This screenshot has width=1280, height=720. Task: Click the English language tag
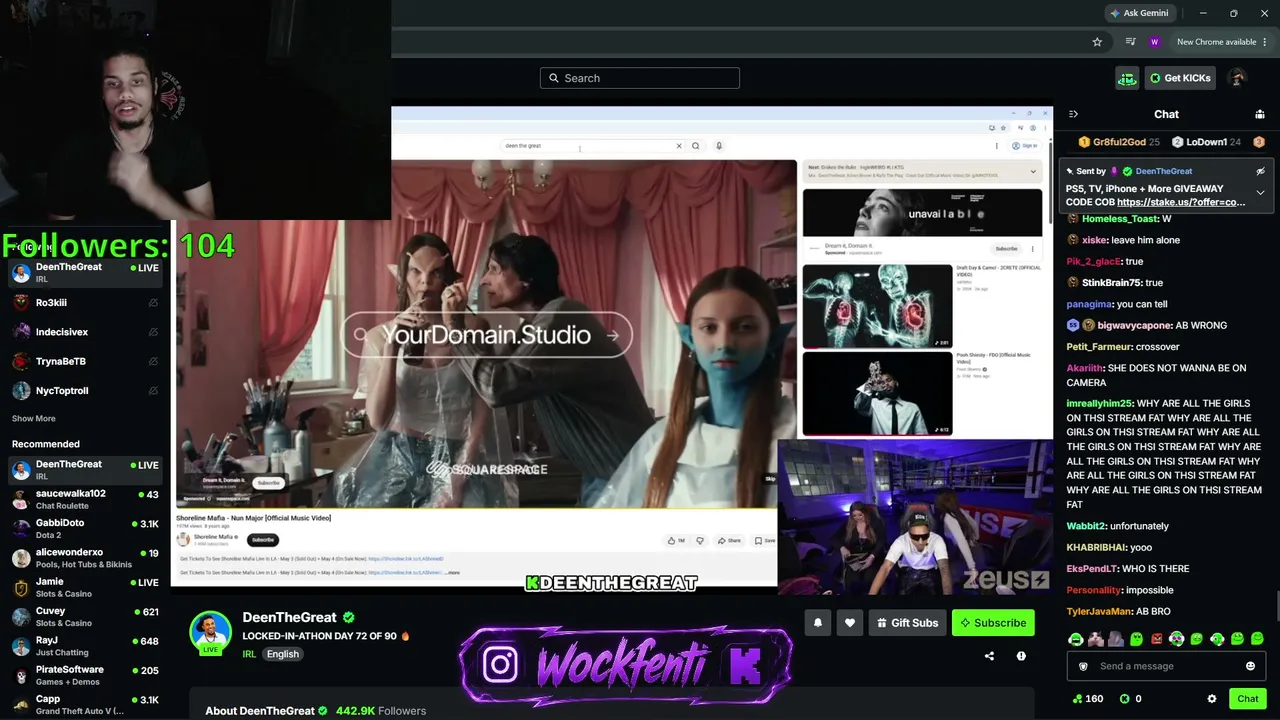(x=283, y=654)
